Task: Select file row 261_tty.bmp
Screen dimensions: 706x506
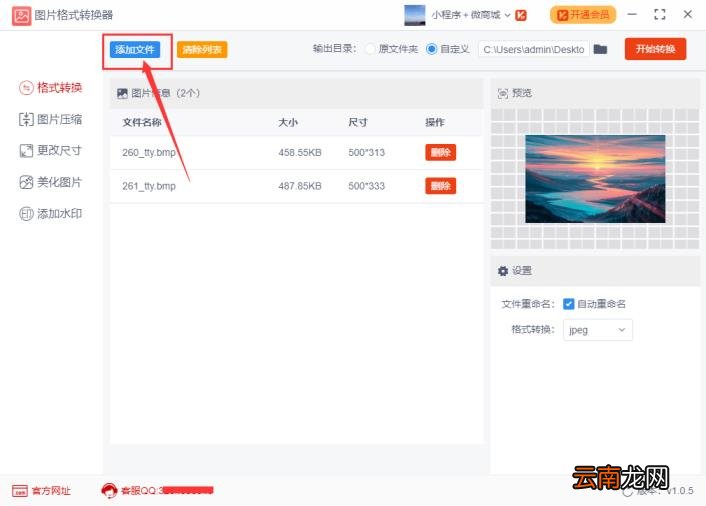Action: (x=296, y=186)
